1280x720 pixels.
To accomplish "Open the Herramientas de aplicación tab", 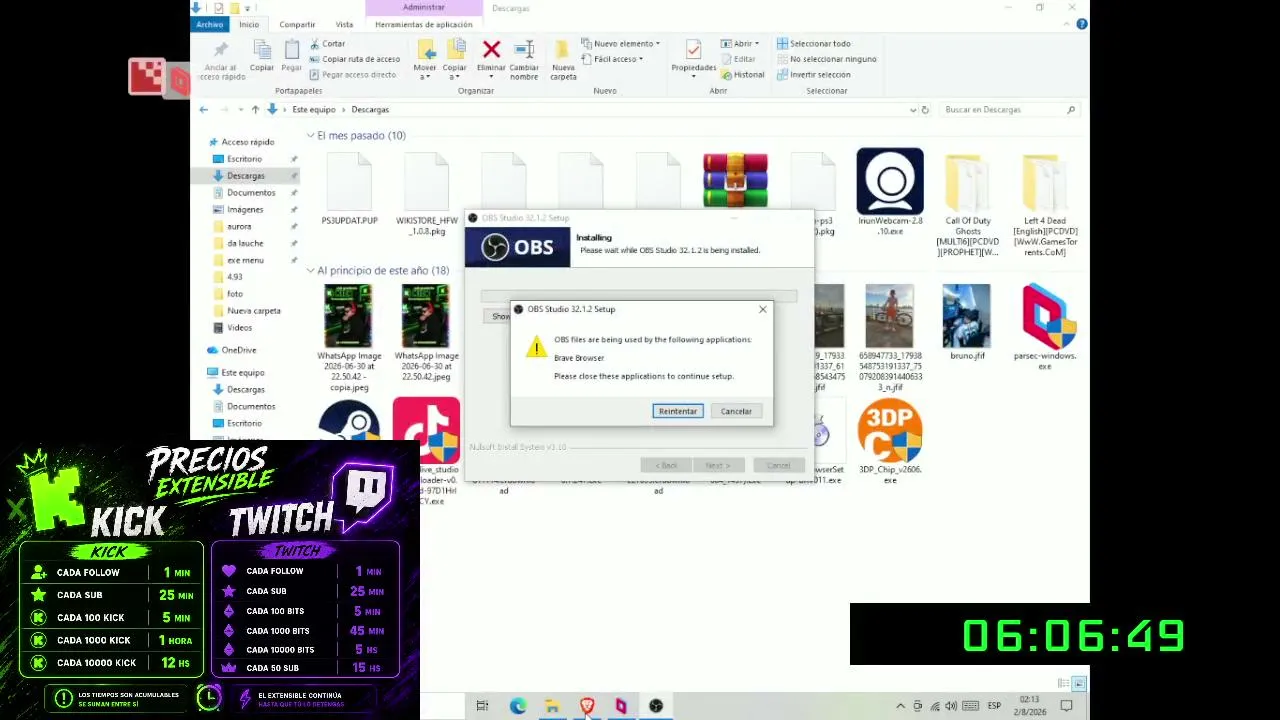I will coord(424,24).
